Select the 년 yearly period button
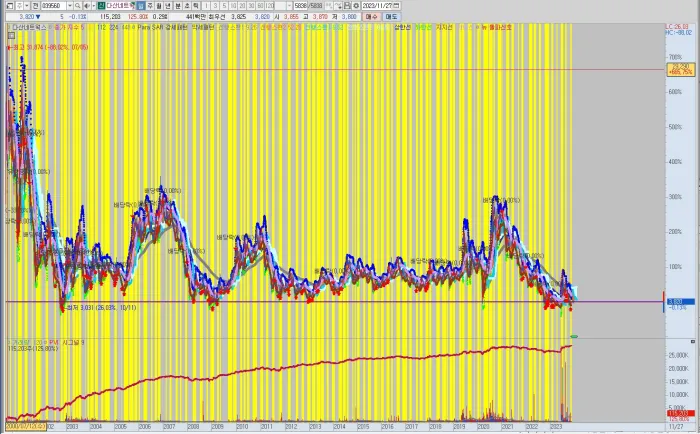 (168, 6)
